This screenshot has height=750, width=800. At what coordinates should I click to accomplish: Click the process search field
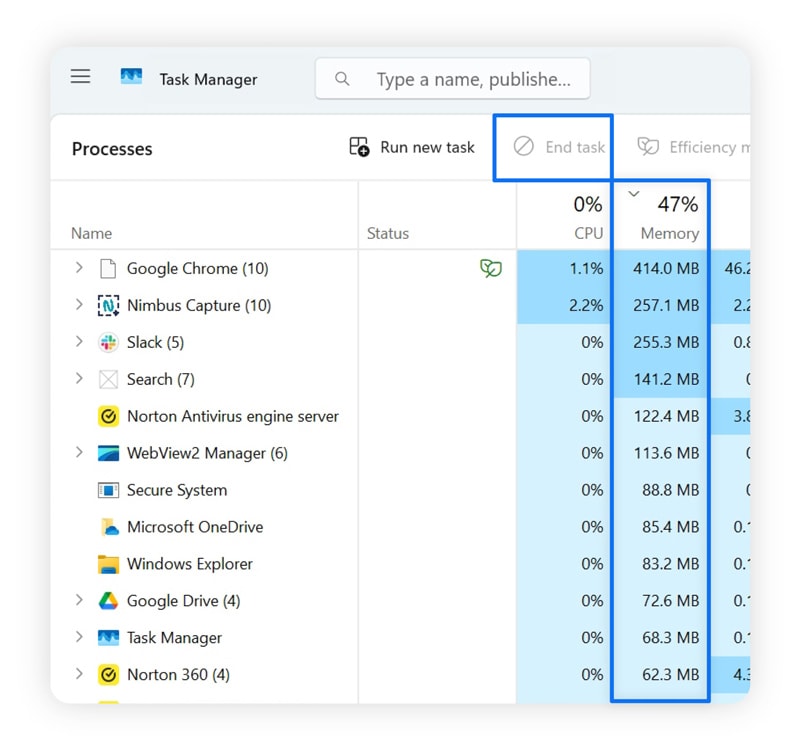pyautogui.click(x=453, y=79)
